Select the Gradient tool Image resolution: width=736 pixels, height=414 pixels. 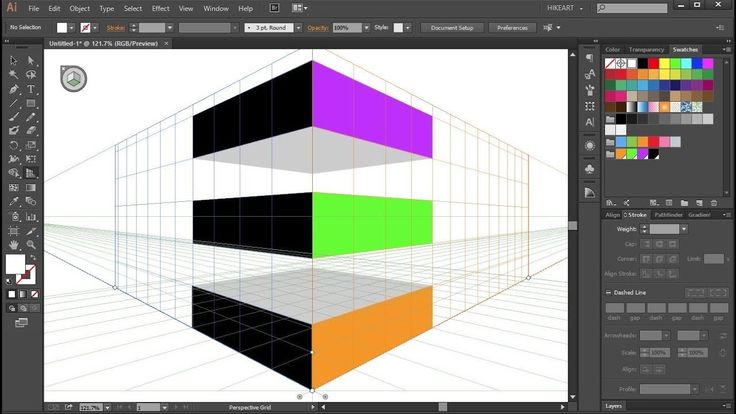click(31, 187)
